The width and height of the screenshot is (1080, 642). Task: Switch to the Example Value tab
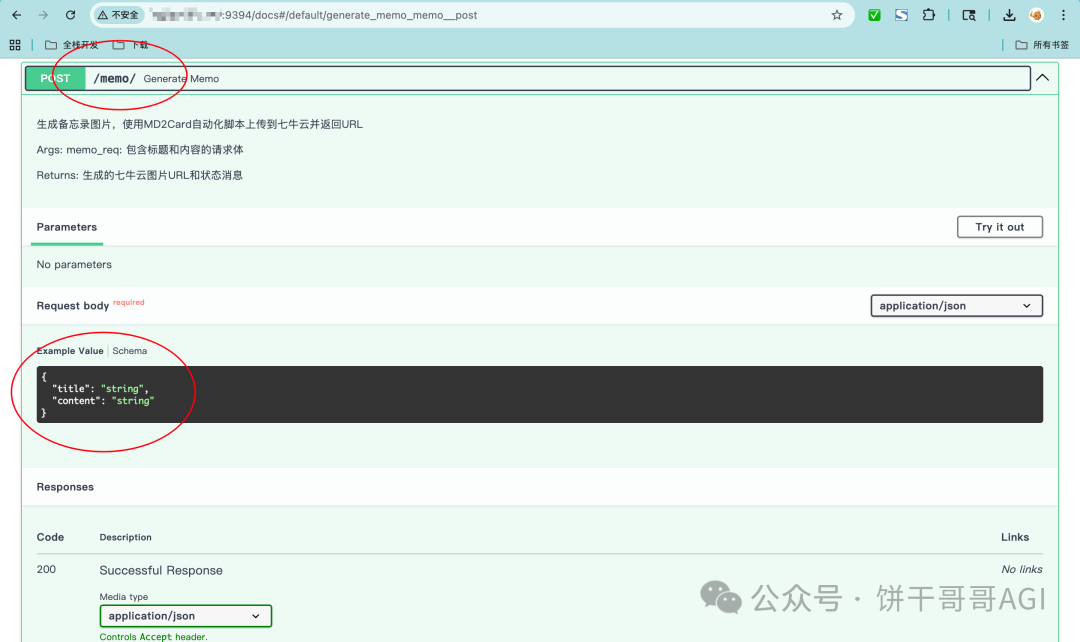click(x=70, y=351)
